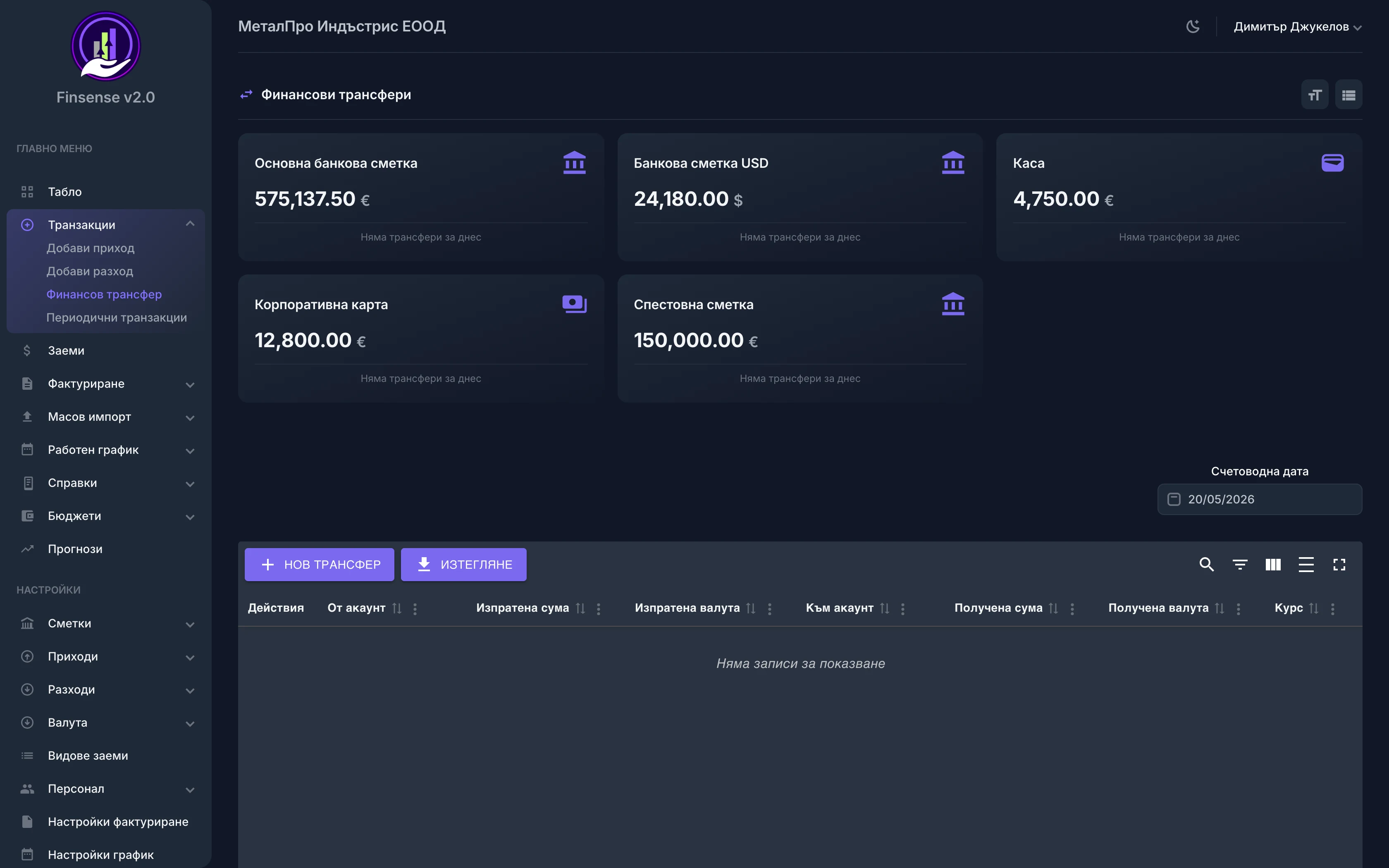1389x868 pixels.
Task: Click Основна банкова сметка card
Action: (x=421, y=197)
